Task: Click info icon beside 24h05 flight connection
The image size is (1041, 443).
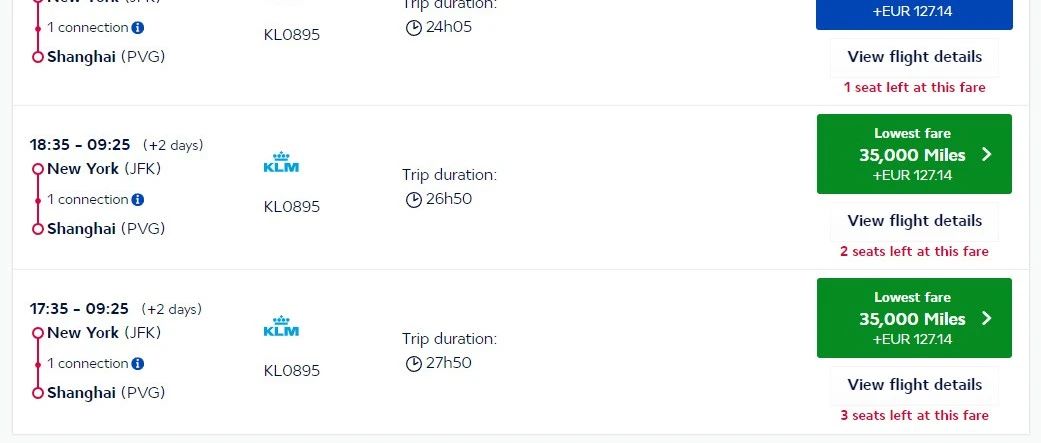Action: click(137, 28)
